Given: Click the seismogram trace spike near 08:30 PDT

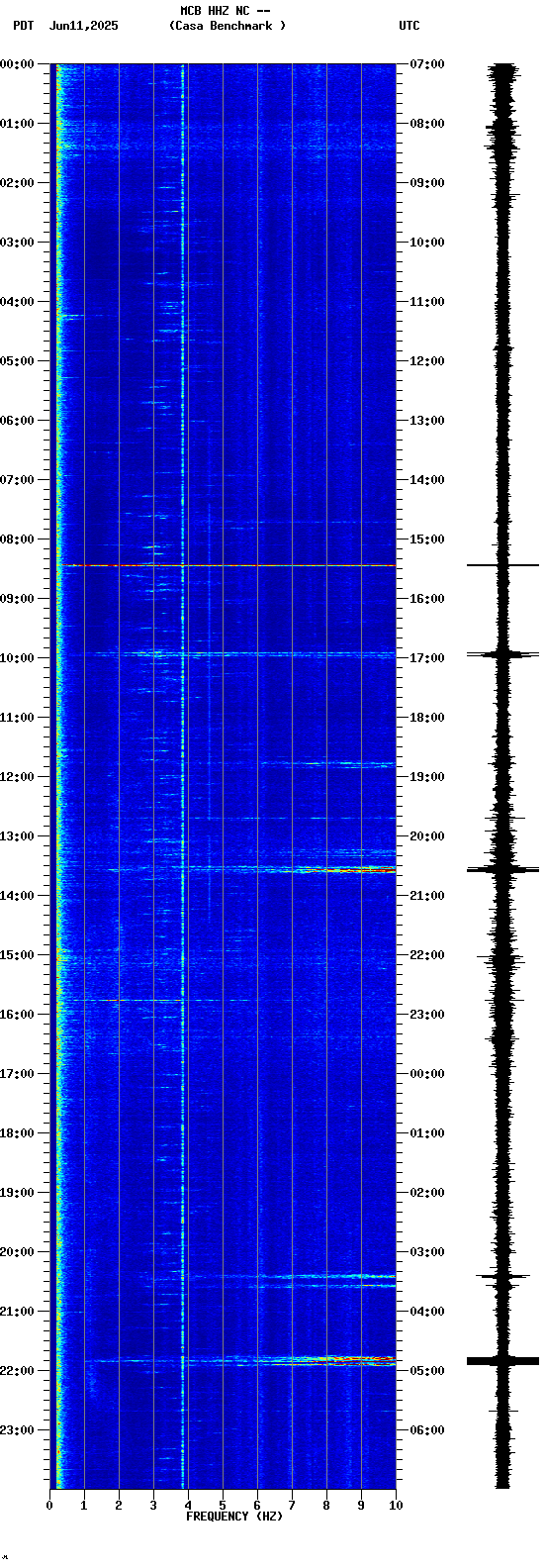Looking at the screenshot, I should point(502,565).
